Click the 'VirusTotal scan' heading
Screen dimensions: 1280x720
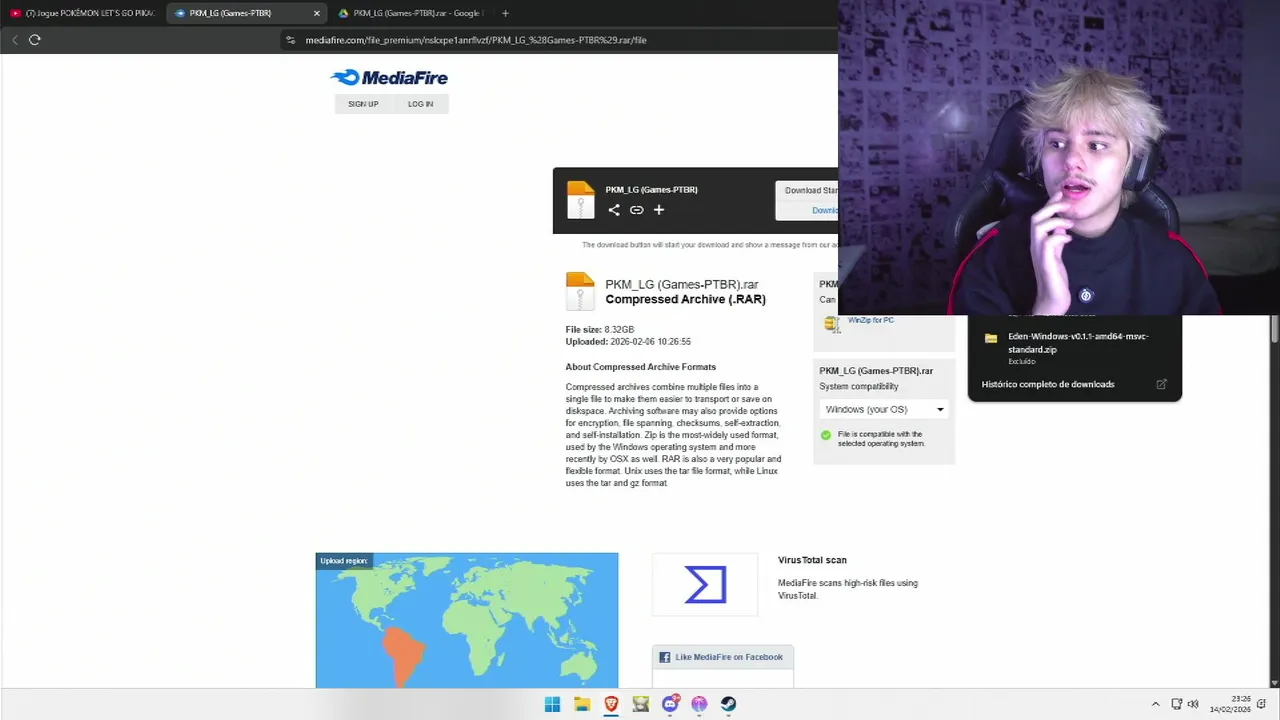click(x=812, y=560)
